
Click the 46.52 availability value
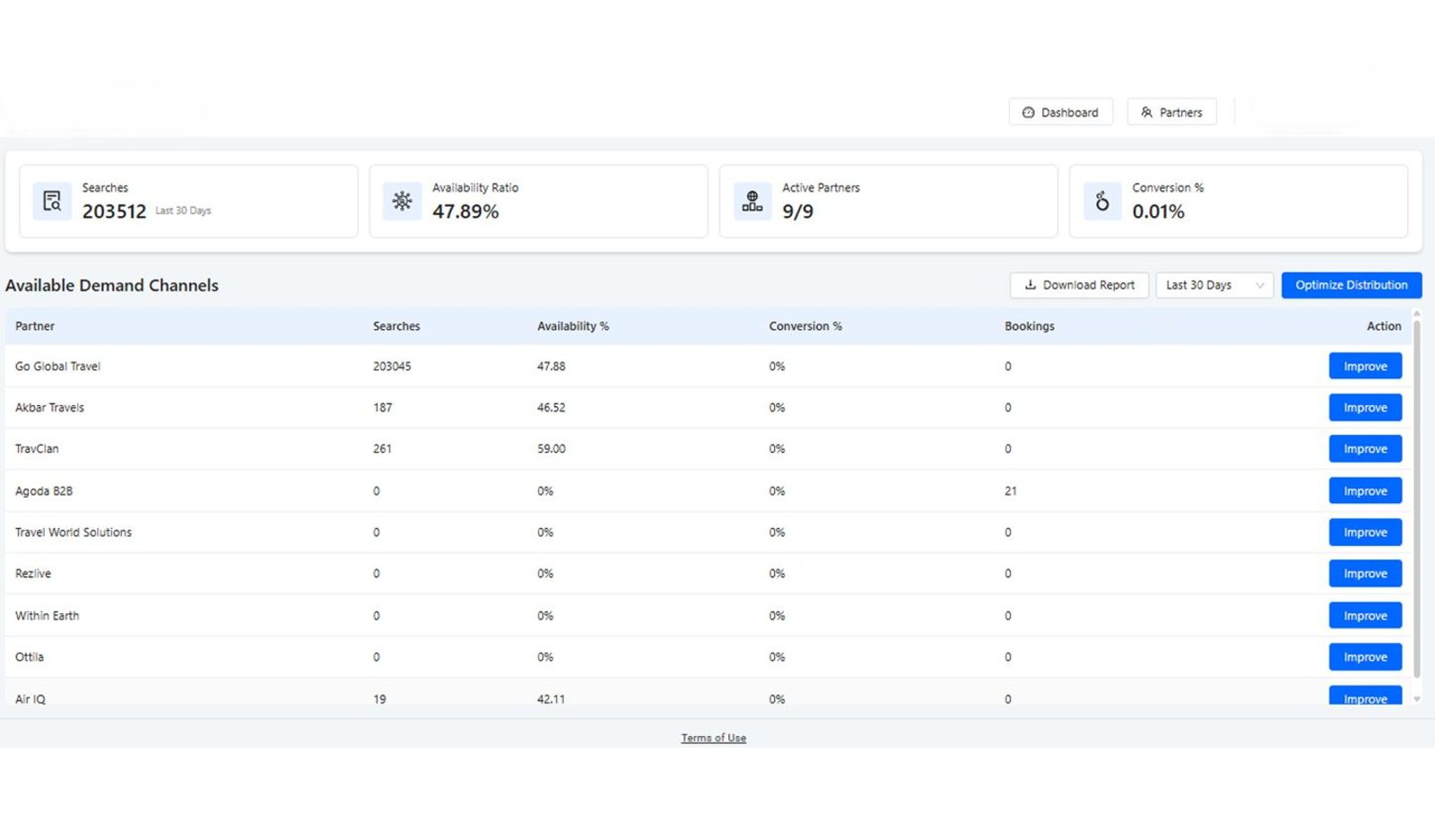[552, 407]
